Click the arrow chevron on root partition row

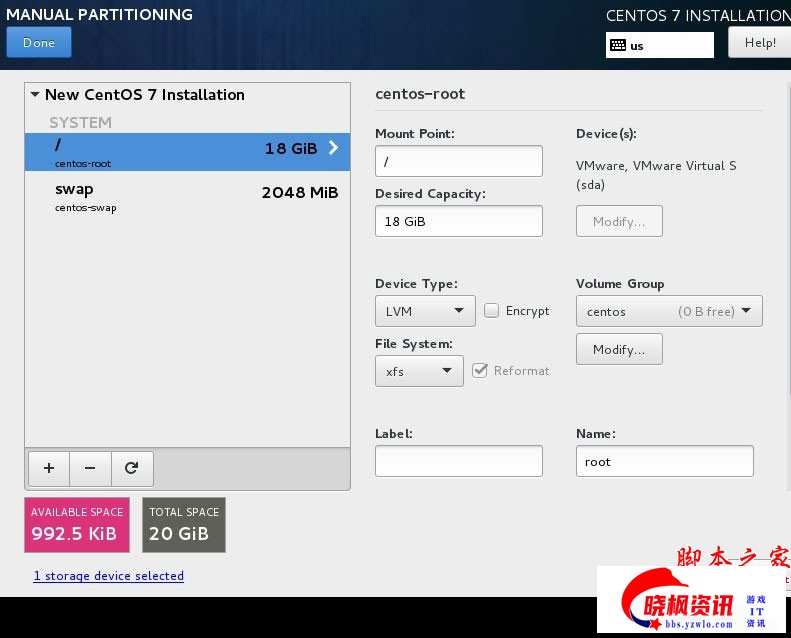[334, 148]
